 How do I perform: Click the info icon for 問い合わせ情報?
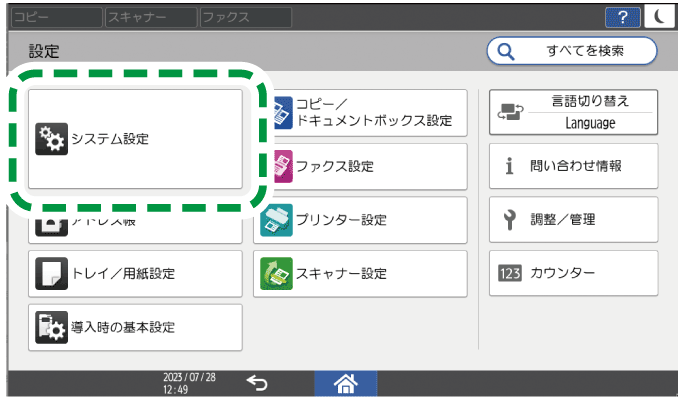pos(510,166)
